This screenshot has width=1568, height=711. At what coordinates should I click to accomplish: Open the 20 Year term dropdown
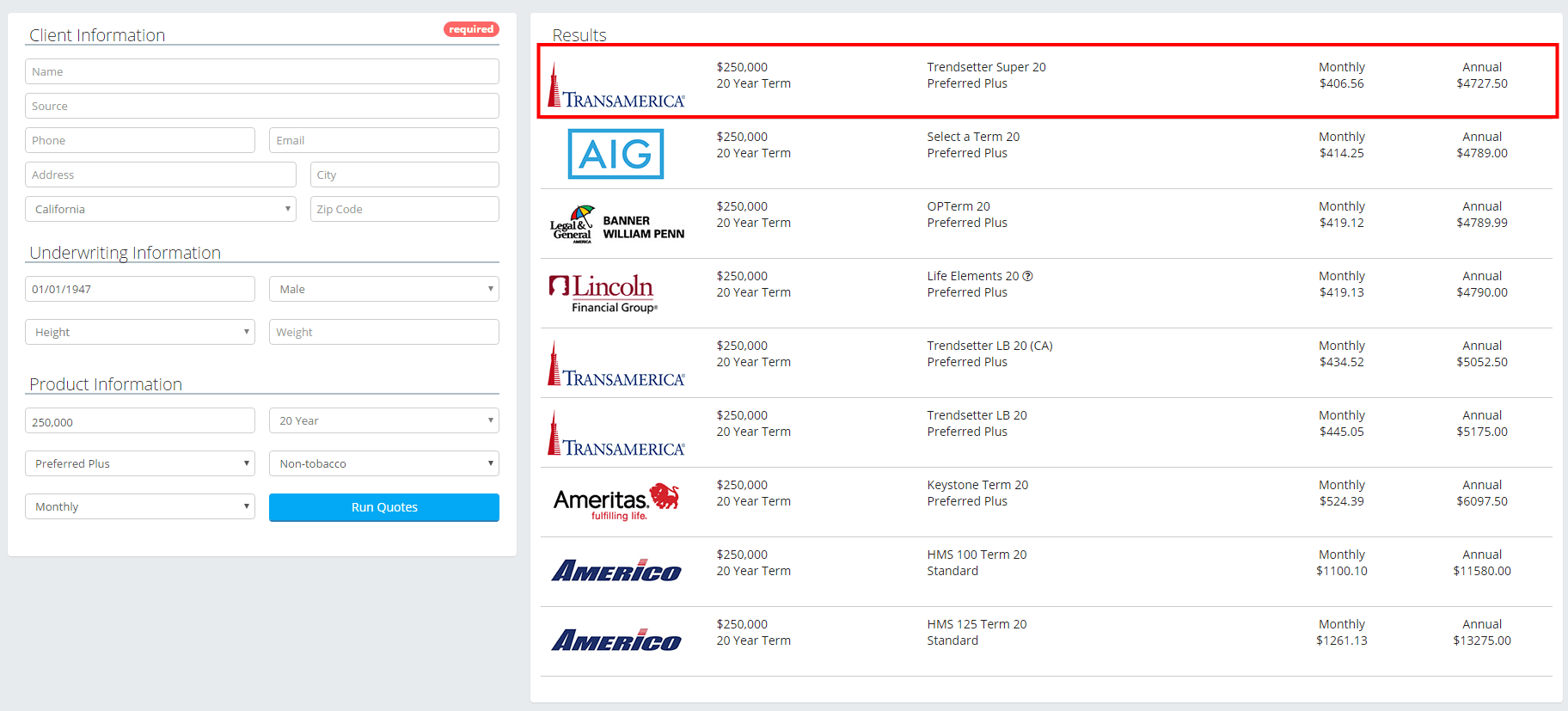384,420
